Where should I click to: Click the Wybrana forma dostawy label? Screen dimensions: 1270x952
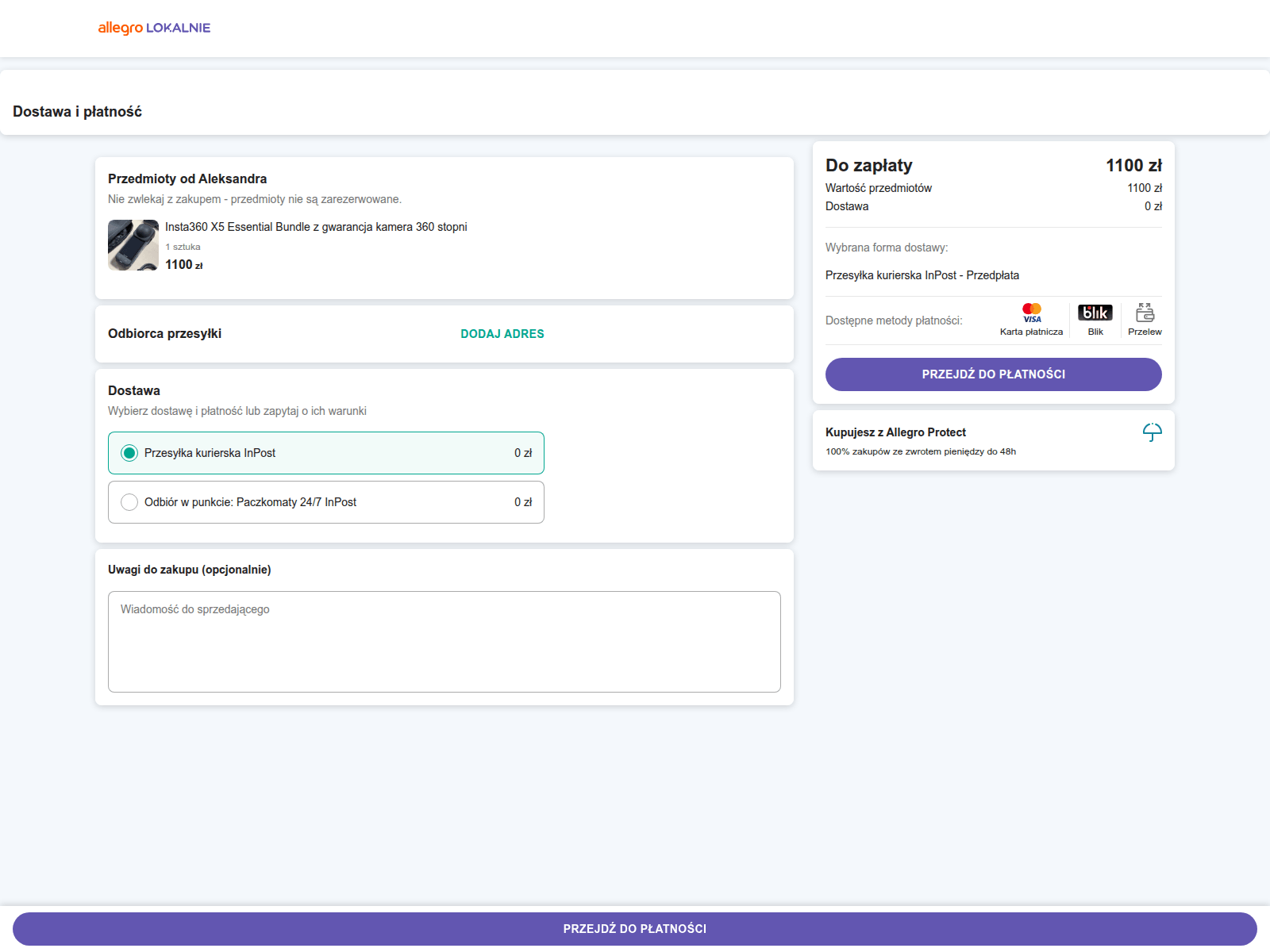(x=887, y=248)
